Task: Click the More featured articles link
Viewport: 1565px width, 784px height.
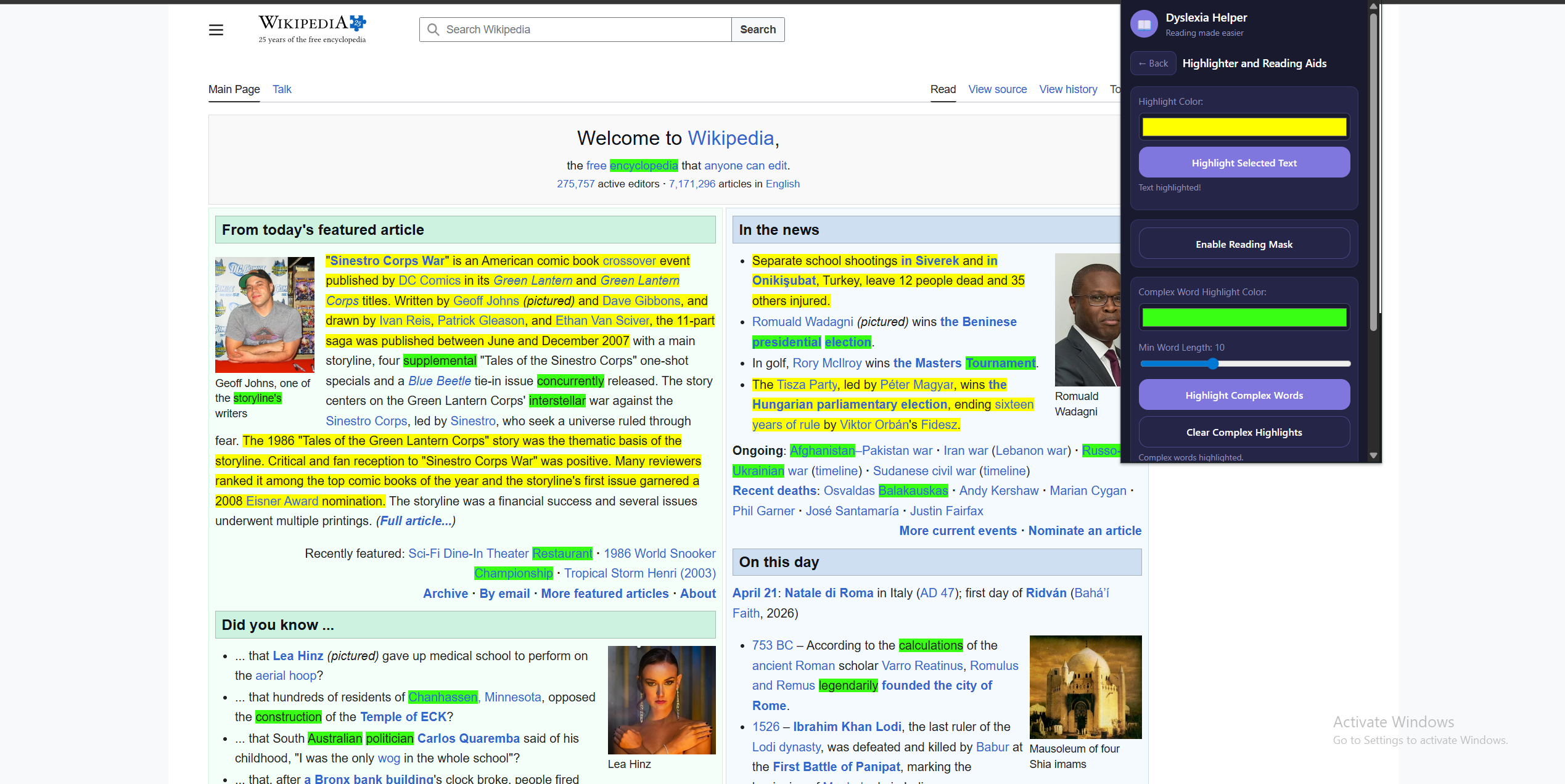Action: point(605,594)
